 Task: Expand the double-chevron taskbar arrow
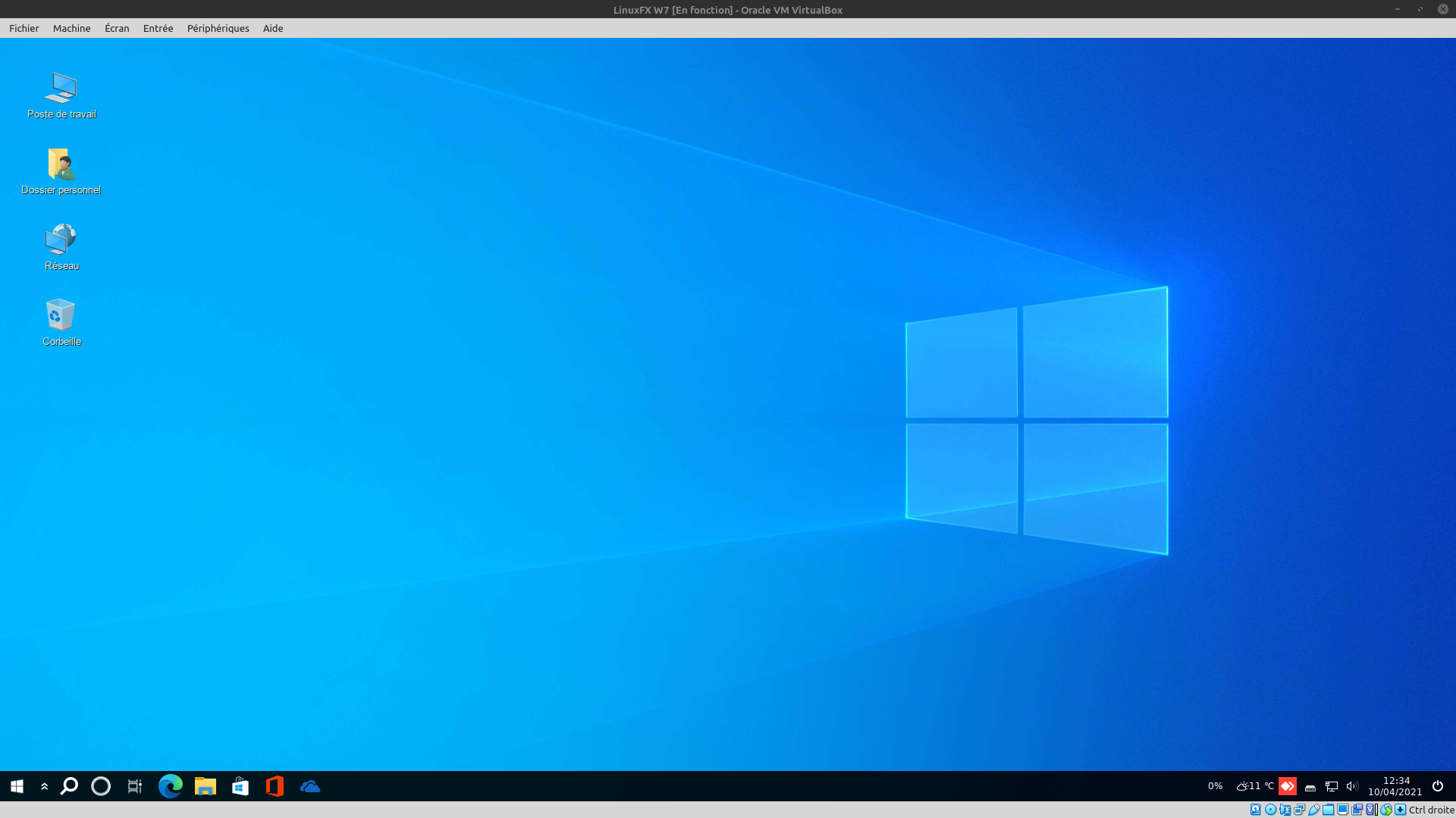click(44, 786)
